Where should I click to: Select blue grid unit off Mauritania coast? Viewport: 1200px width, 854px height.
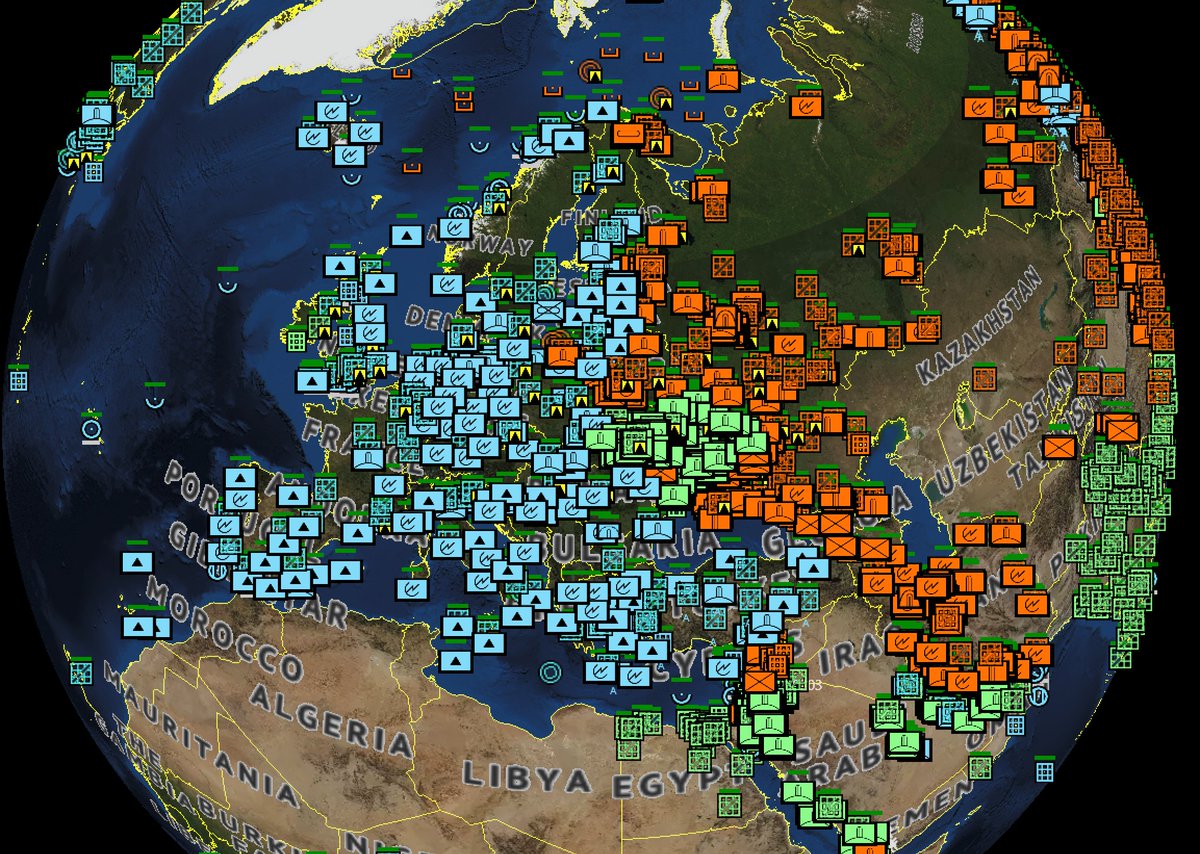[x=81, y=671]
